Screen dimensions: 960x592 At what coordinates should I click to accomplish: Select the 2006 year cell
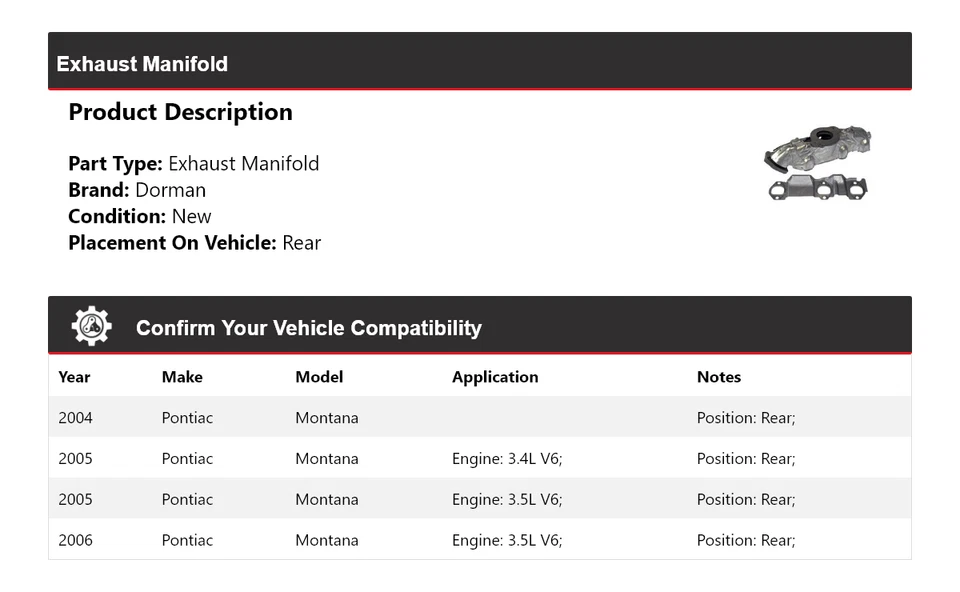click(75, 540)
